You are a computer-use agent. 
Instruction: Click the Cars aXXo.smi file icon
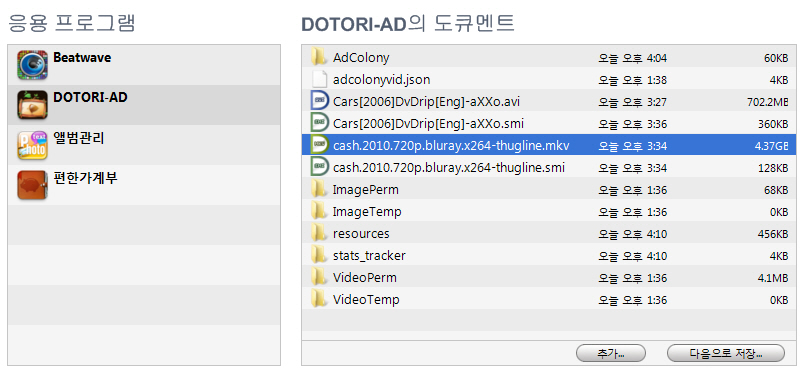319,123
